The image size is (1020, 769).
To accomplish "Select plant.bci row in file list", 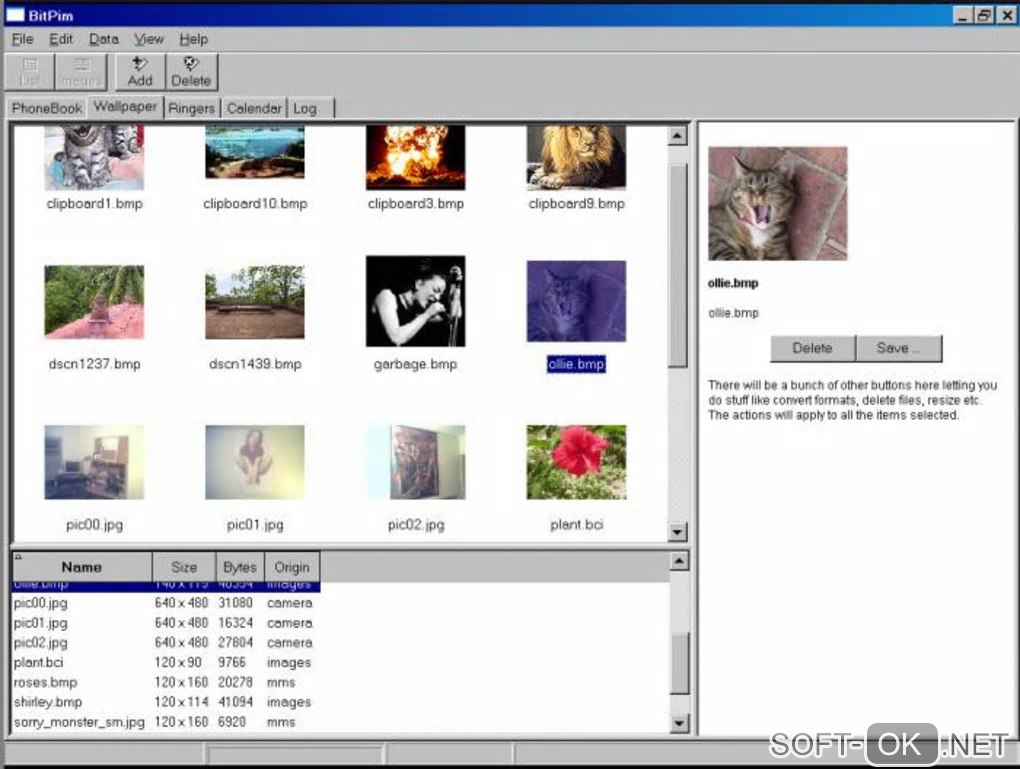I will [166, 662].
